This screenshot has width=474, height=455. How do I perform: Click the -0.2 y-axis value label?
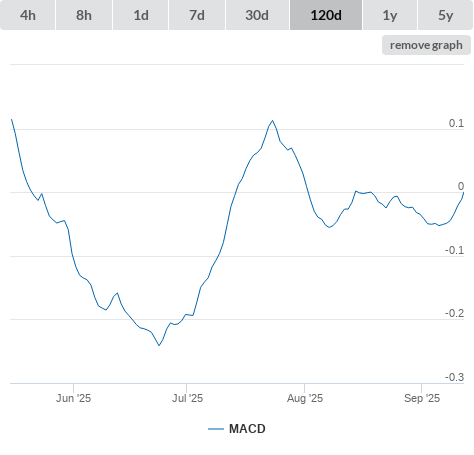pos(454,313)
